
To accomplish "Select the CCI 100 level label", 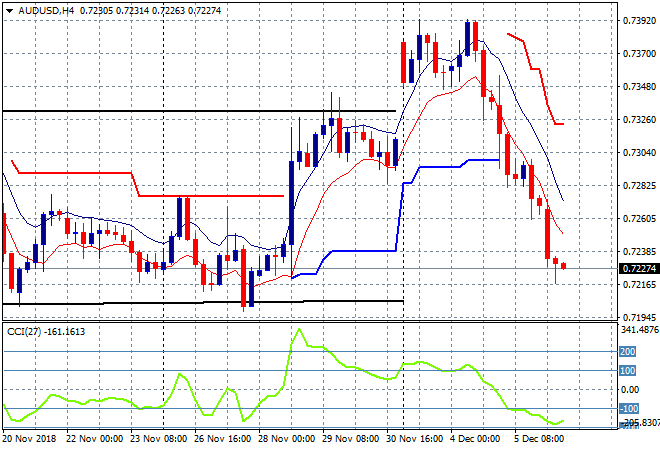I will [x=627, y=371].
